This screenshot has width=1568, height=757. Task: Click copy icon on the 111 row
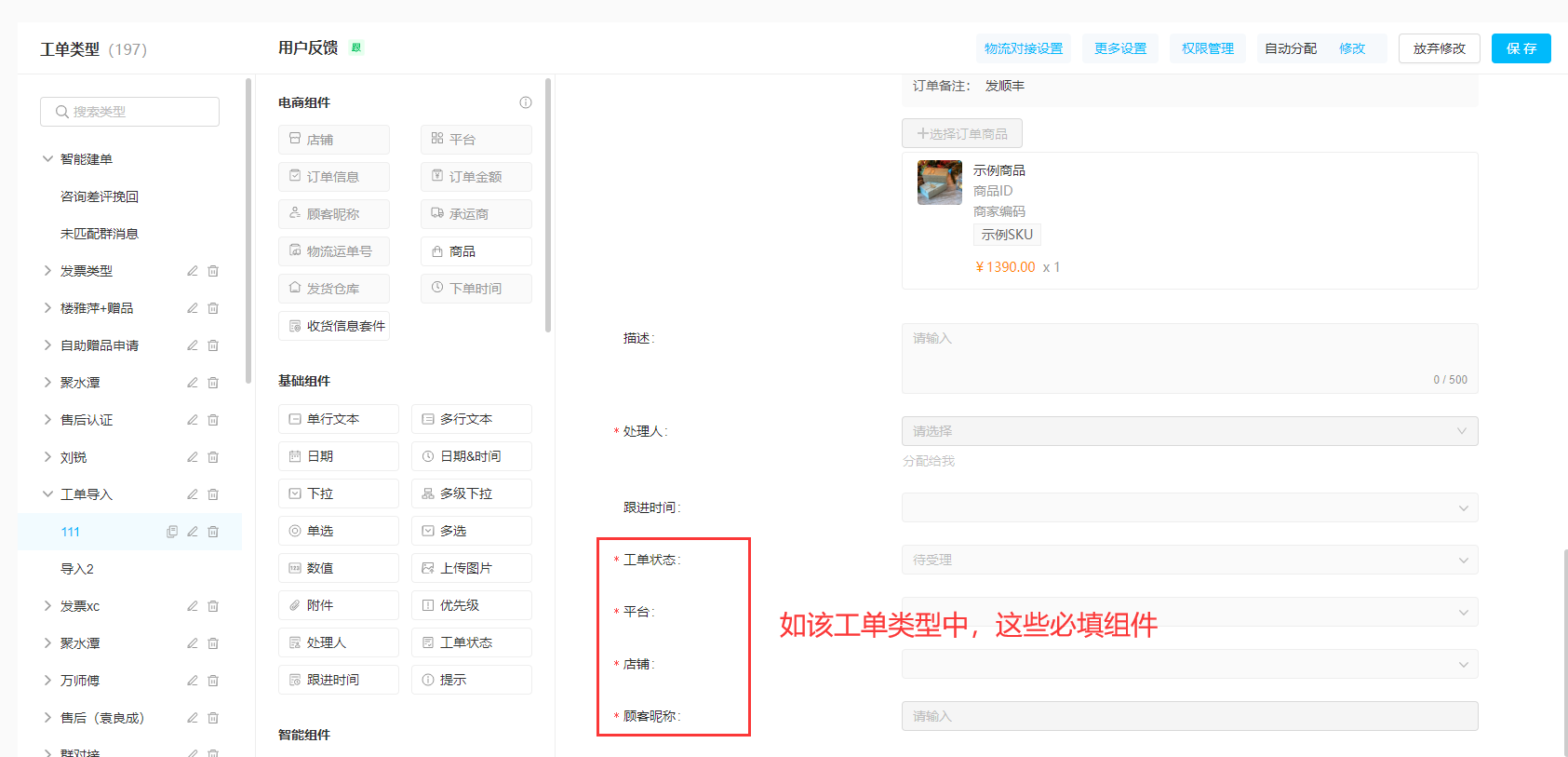pos(172,532)
